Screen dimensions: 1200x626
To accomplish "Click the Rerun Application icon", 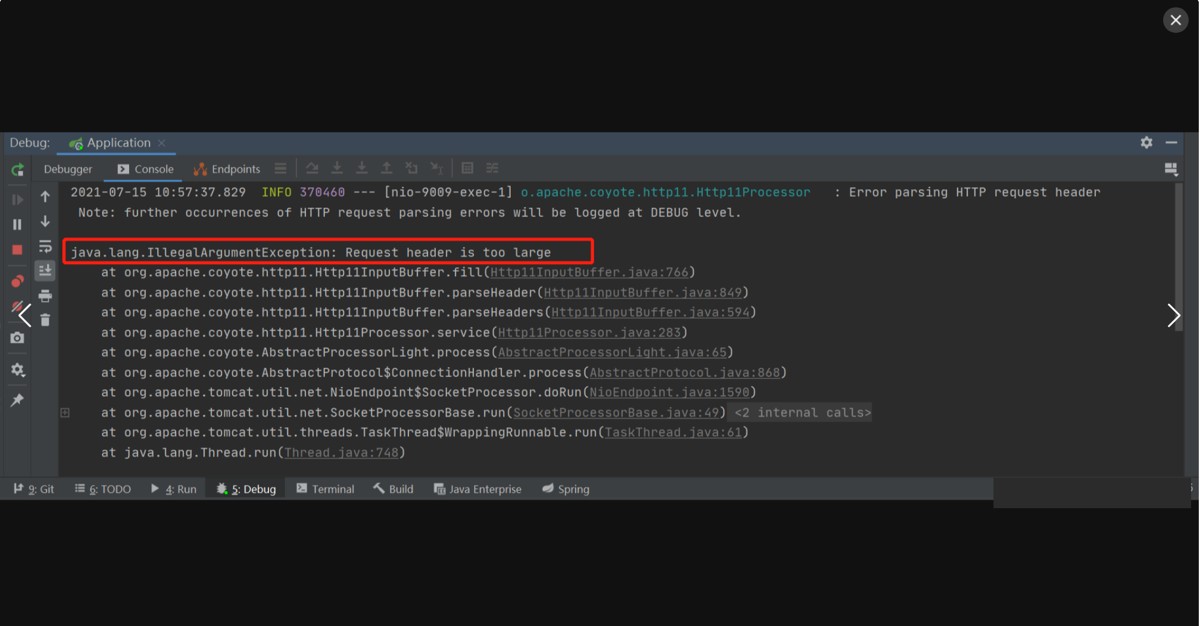I will (17, 170).
